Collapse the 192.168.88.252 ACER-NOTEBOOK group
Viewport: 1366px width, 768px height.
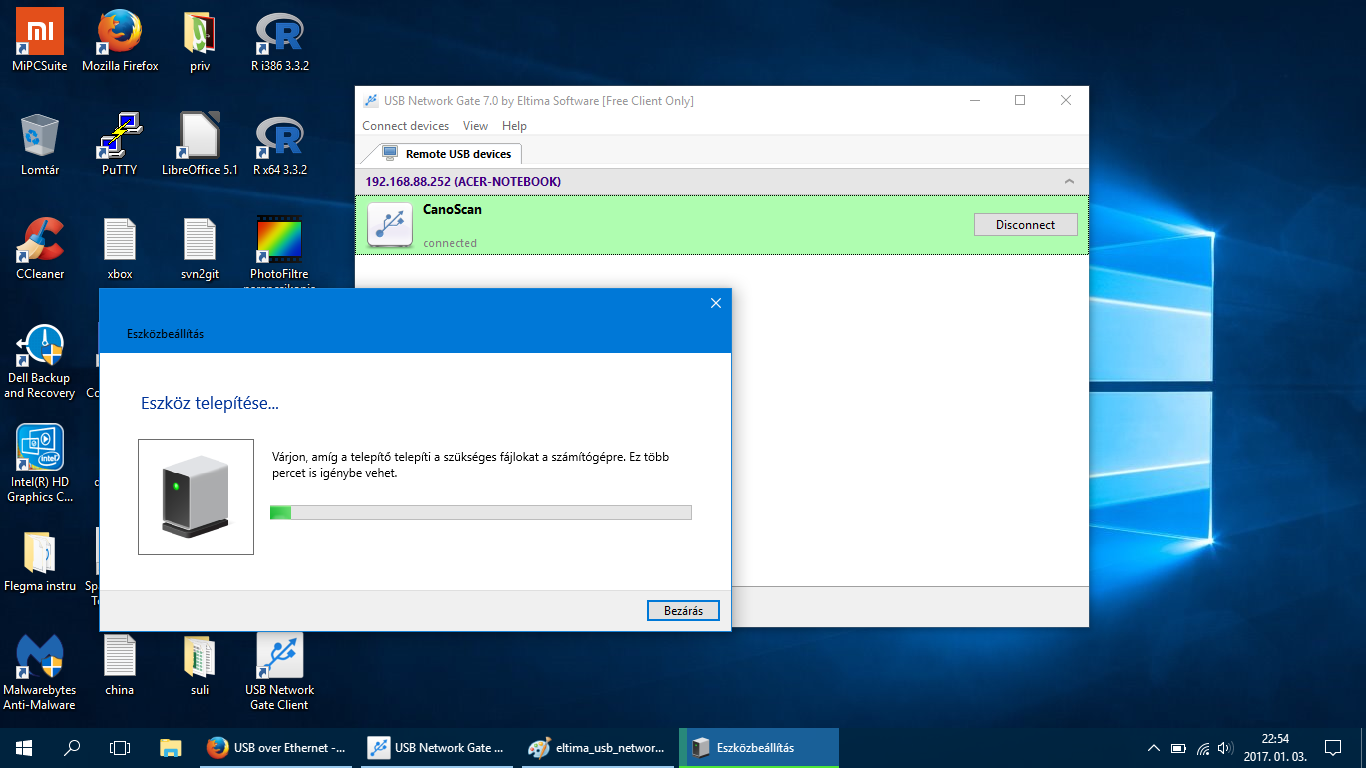[x=1069, y=182]
